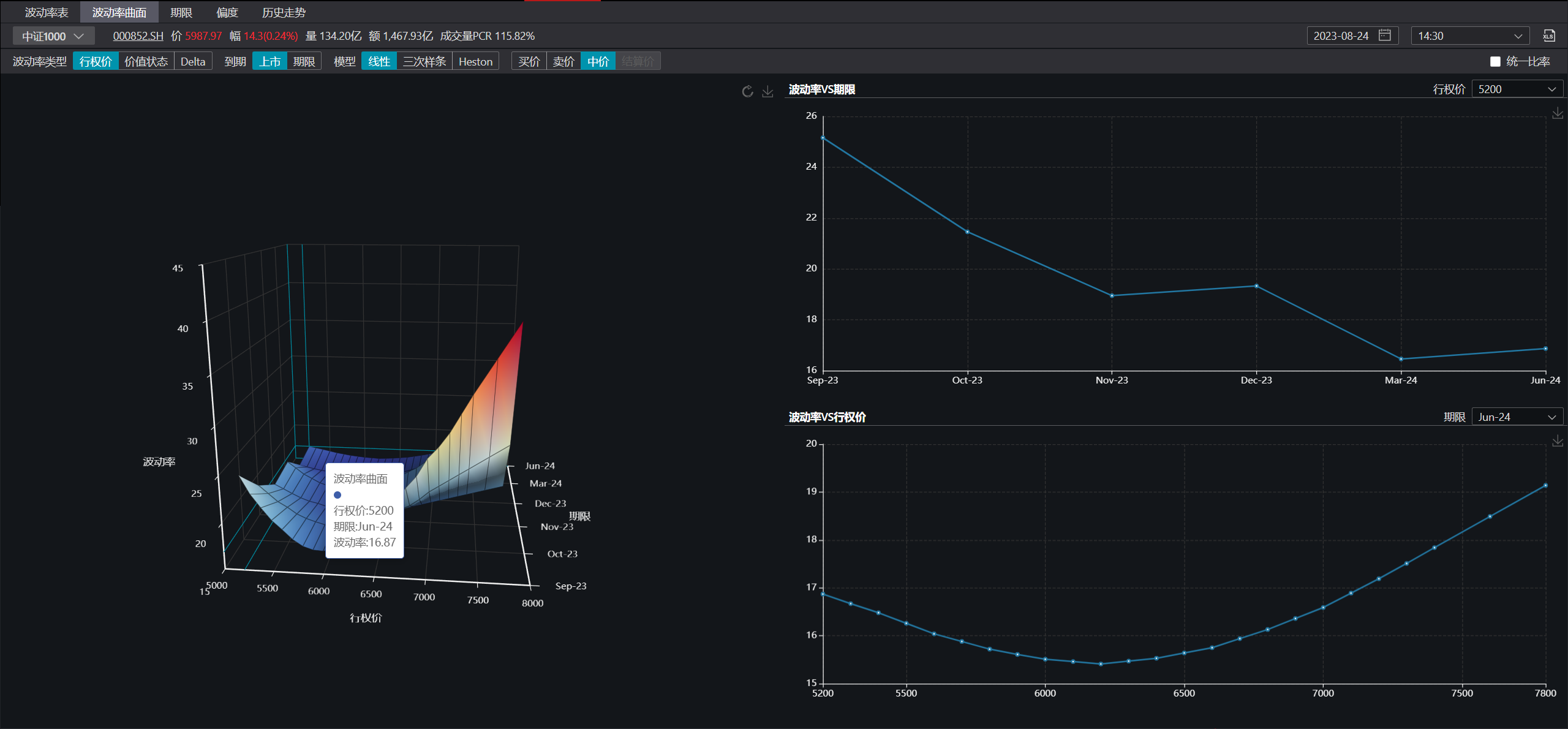Expand the 14:30 time dropdown
This screenshot has width=1568, height=729.
pyautogui.click(x=1469, y=36)
